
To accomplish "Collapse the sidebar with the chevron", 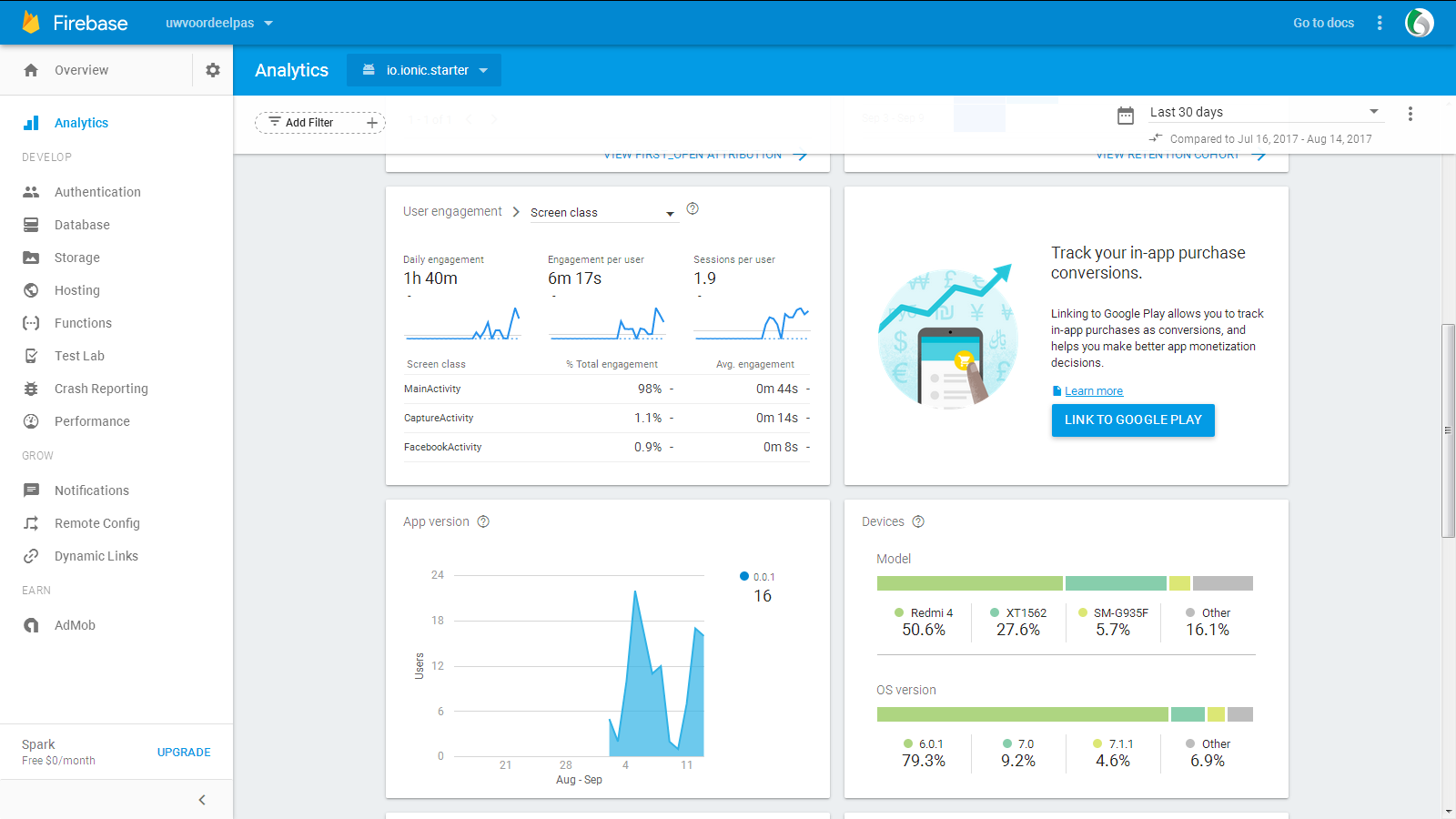I will point(202,800).
